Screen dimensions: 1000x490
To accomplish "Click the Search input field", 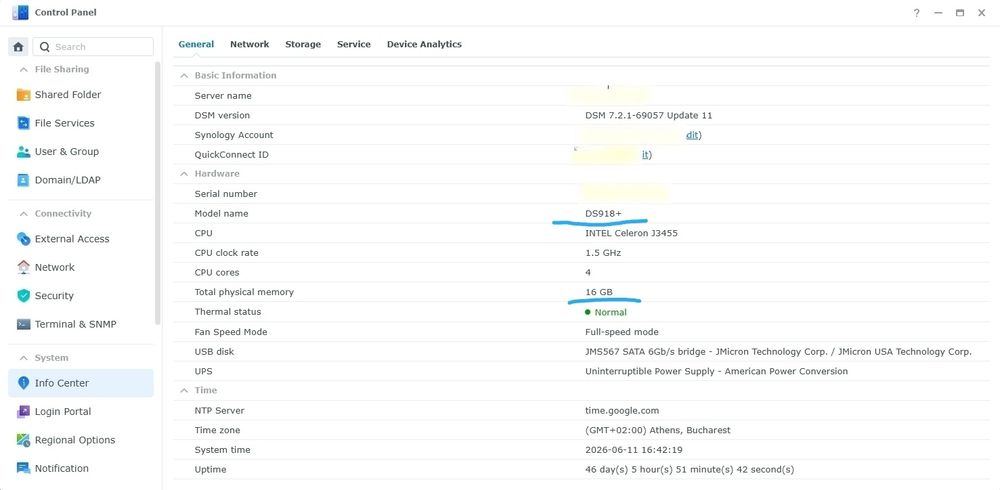I will (93, 47).
